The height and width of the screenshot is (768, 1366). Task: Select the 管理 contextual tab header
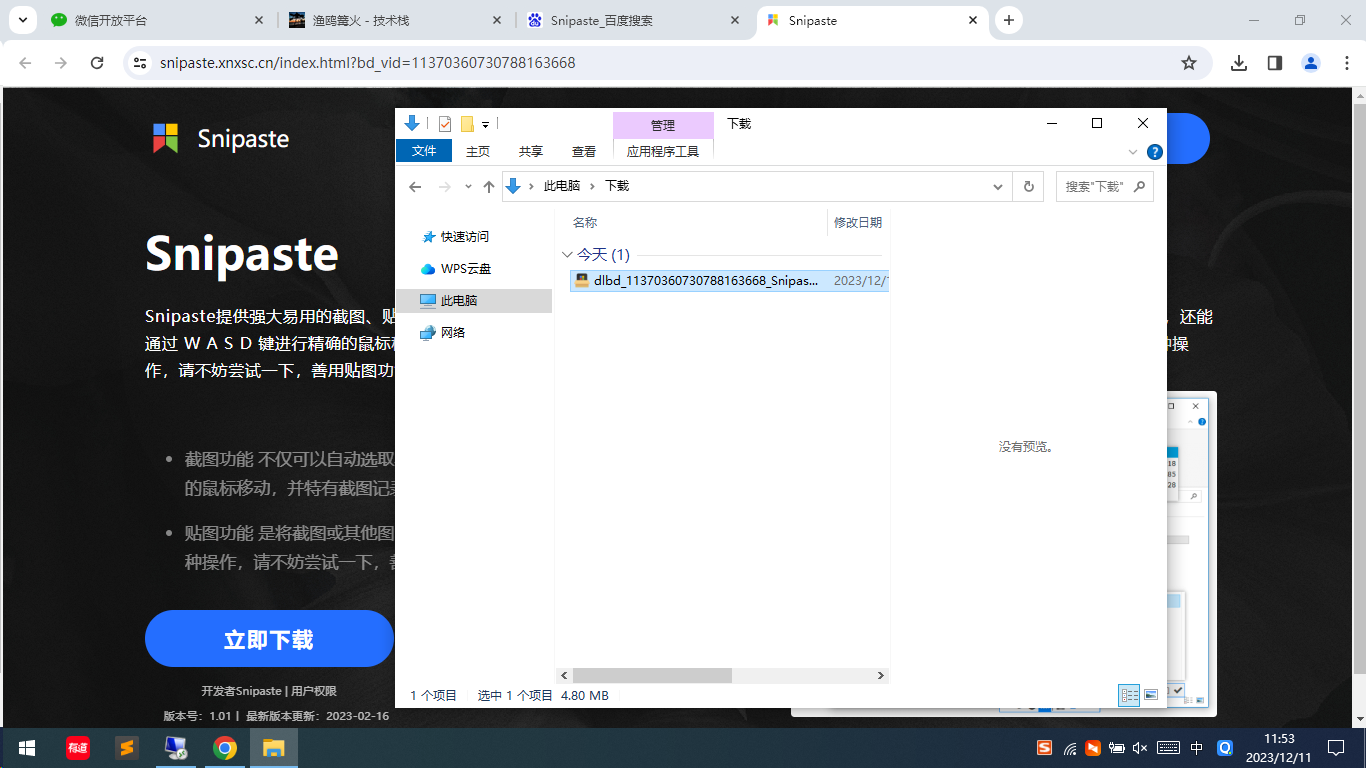pyautogui.click(x=663, y=125)
